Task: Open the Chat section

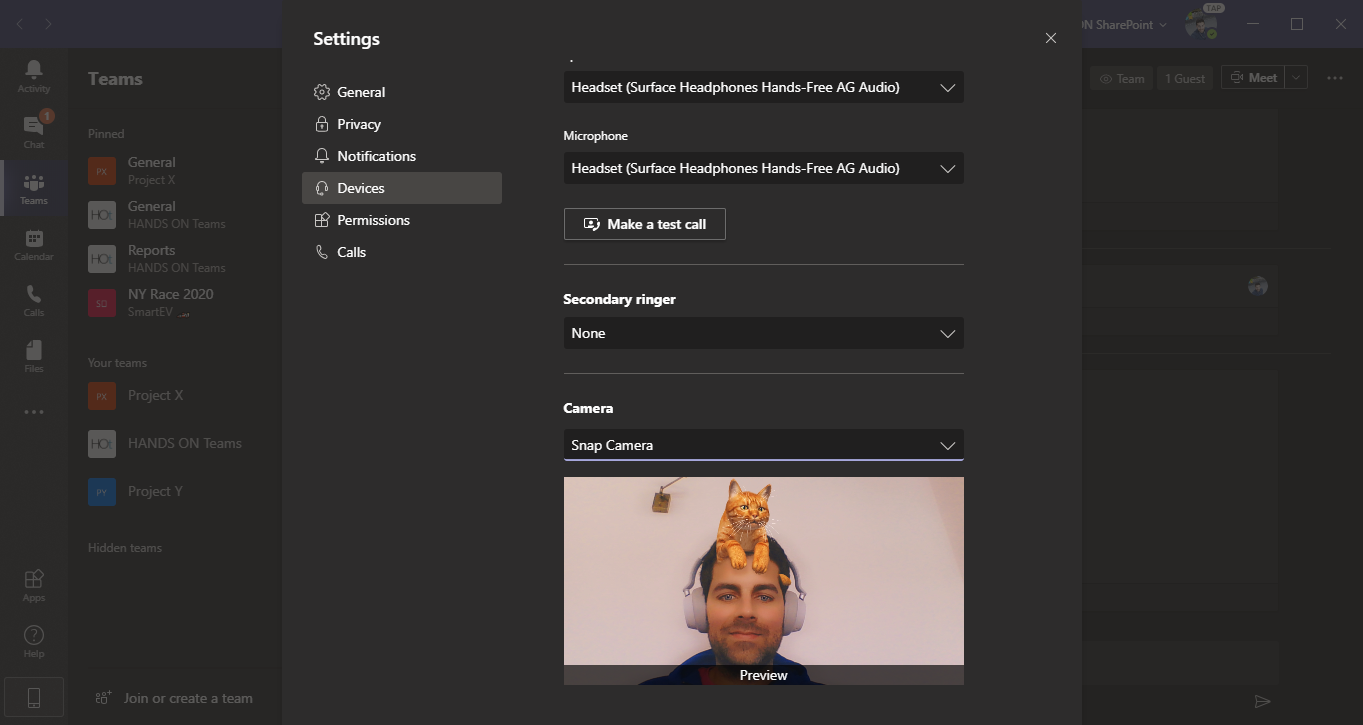Action: [33, 131]
